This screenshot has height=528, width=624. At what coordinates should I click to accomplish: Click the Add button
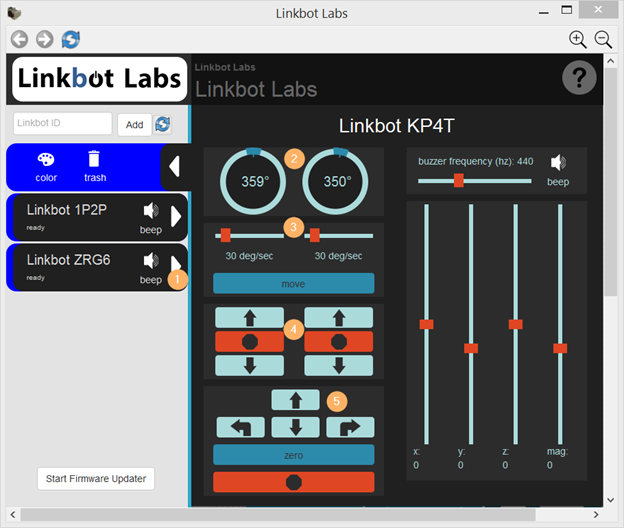[x=135, y=125]
